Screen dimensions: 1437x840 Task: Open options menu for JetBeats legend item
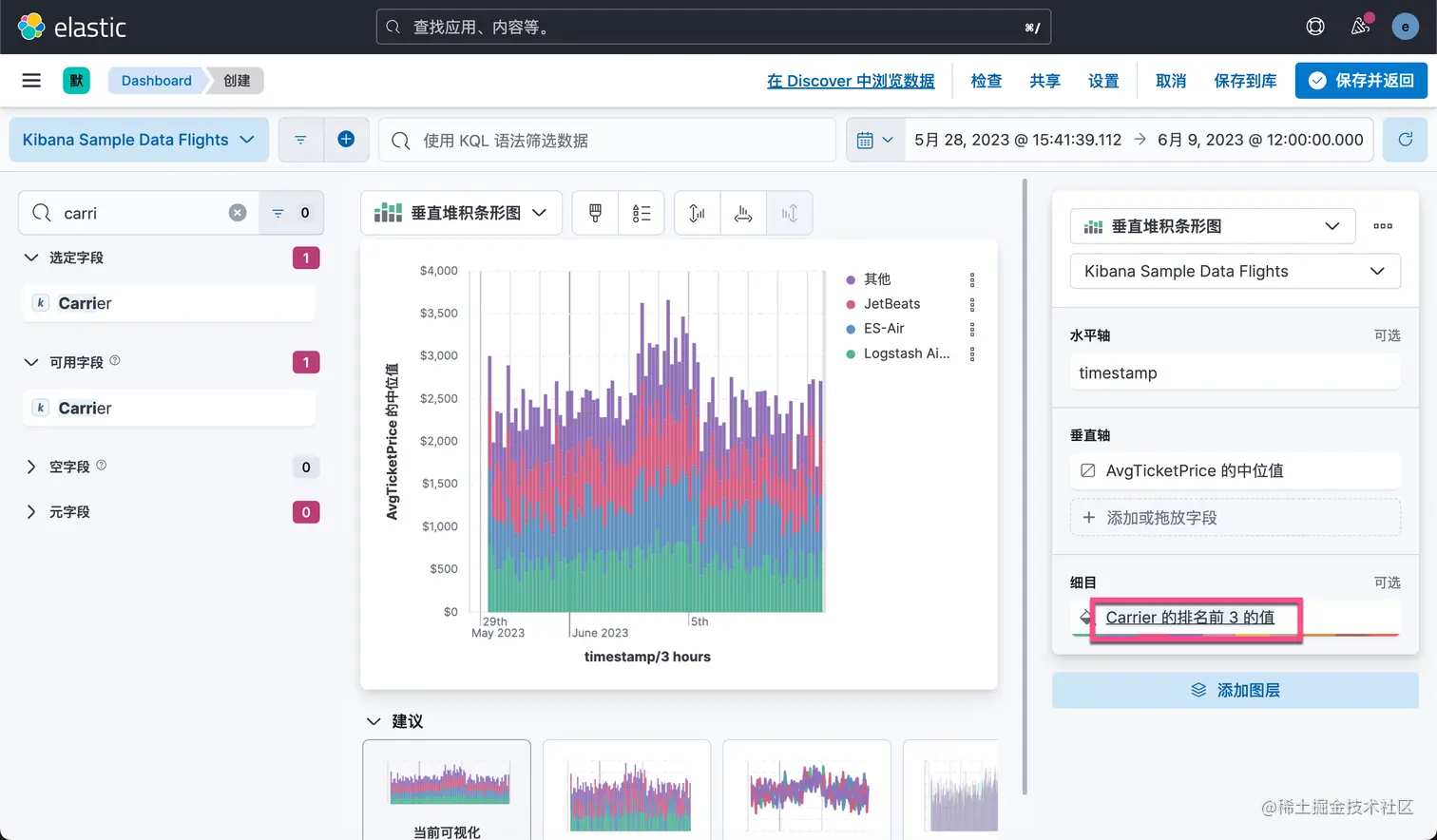point(972,304)
